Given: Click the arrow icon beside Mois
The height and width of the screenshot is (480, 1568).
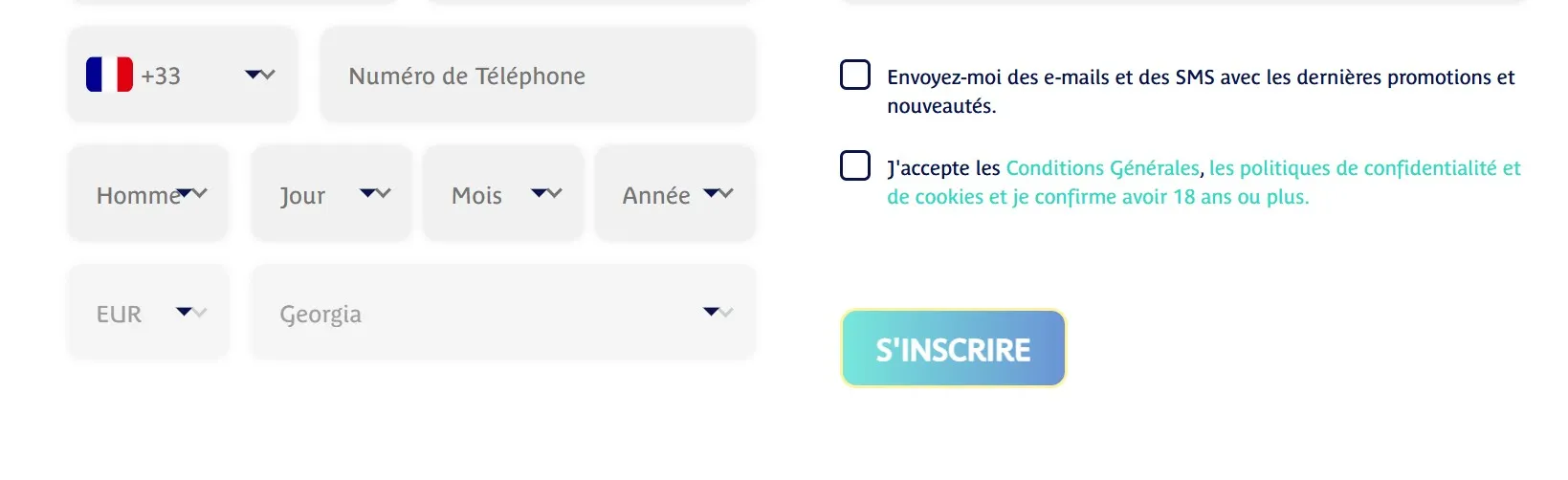Looking at the screenshot, I should [x=547, y=193].
